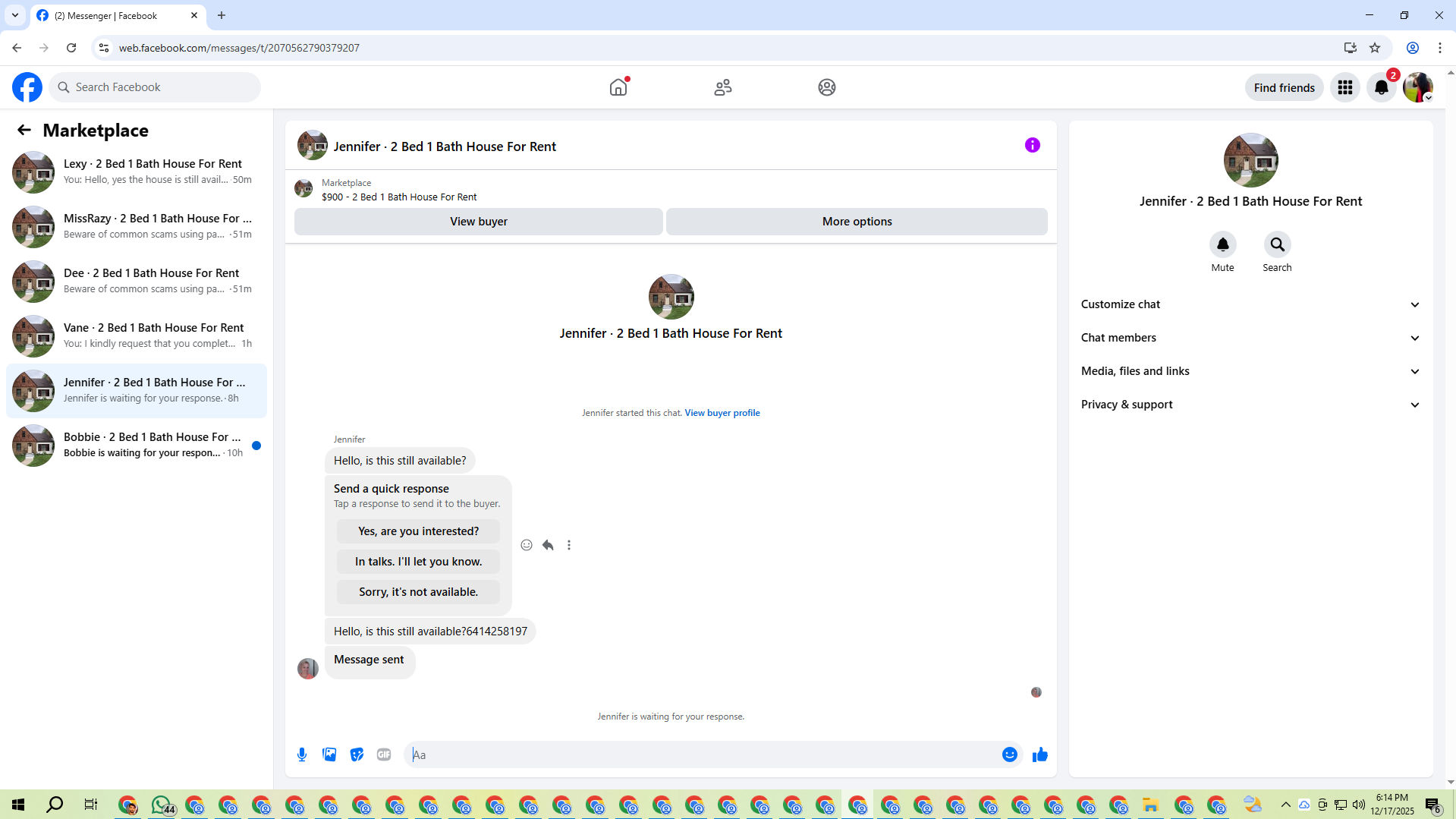Open Windows Task View
This screenshot has width=1456, height=819.
pos(90,805)
